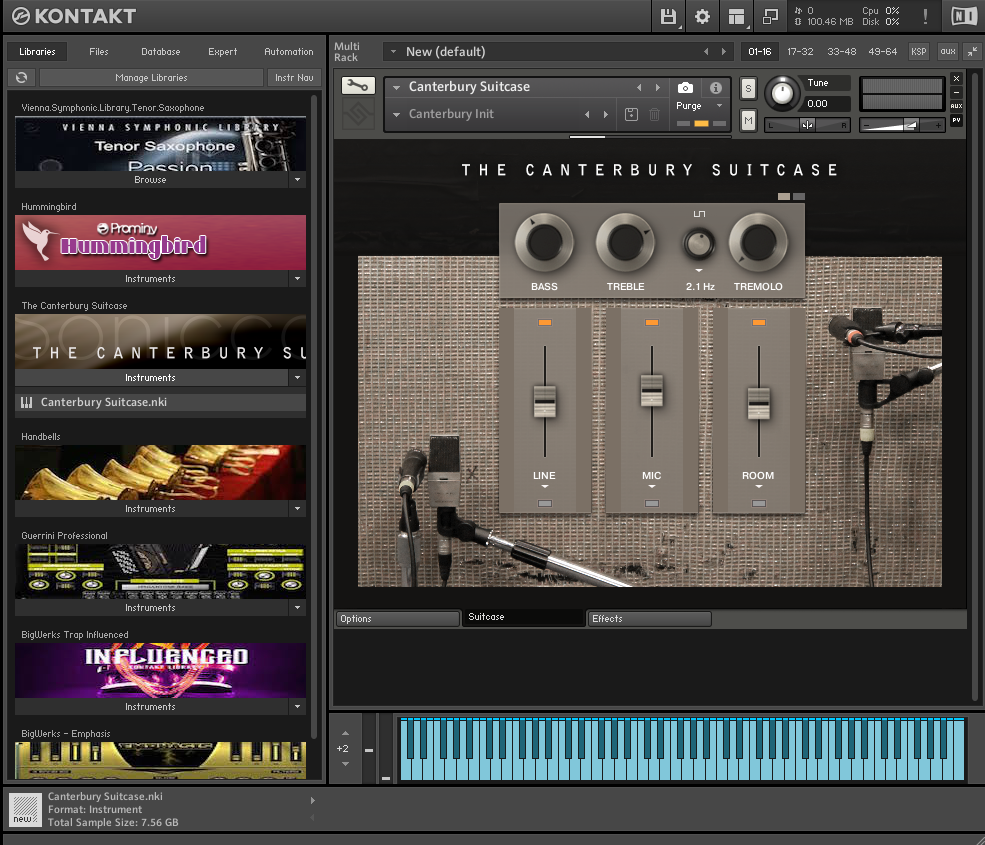
Task: Open Hummingbird library options dropdown arrow
Action: pos(297,278)
